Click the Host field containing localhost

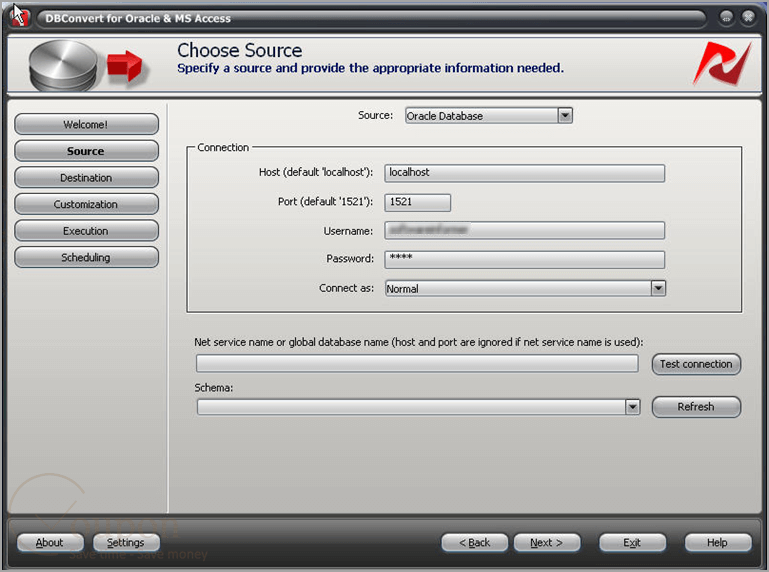524,173
